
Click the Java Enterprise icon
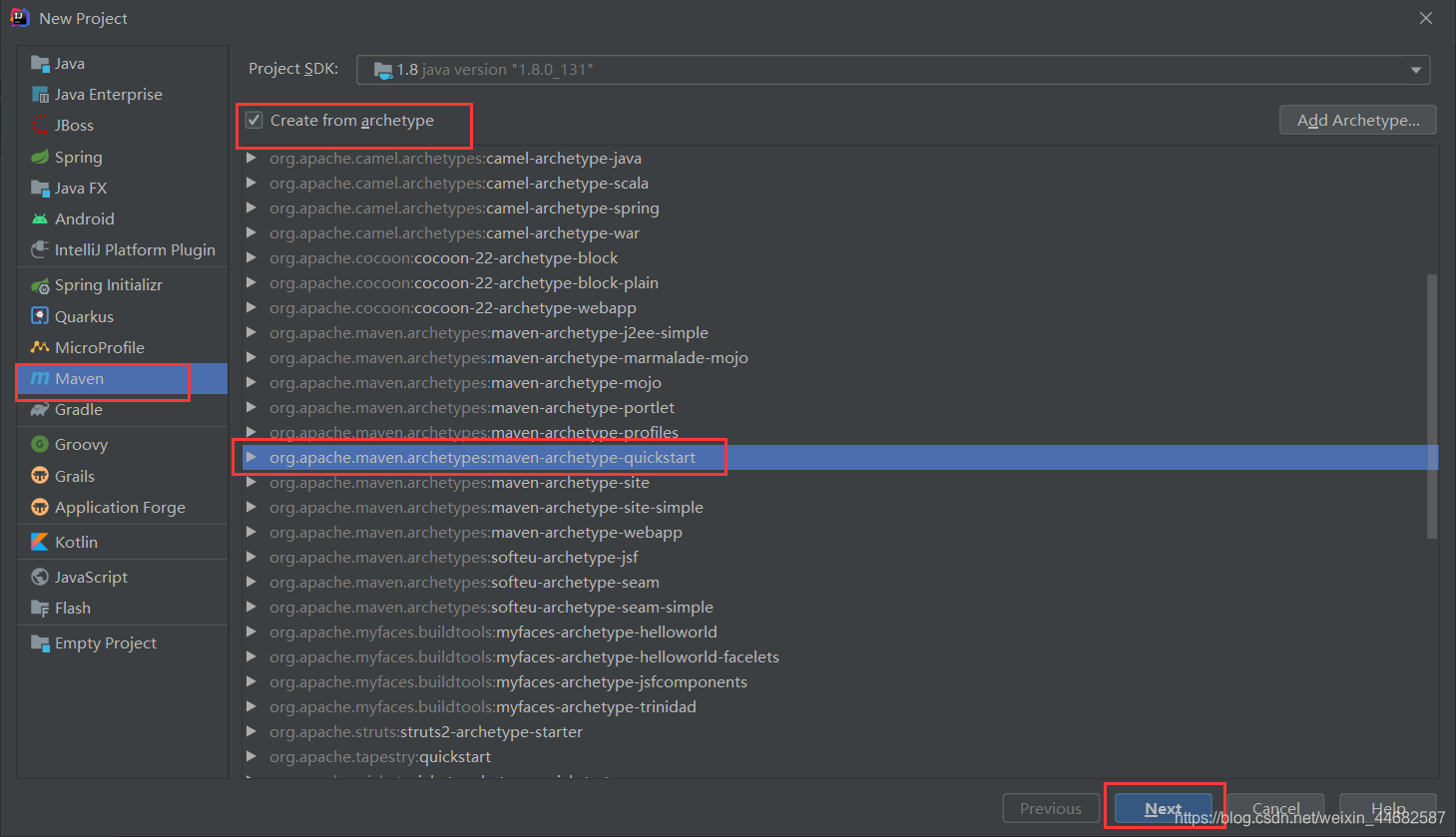40,95
